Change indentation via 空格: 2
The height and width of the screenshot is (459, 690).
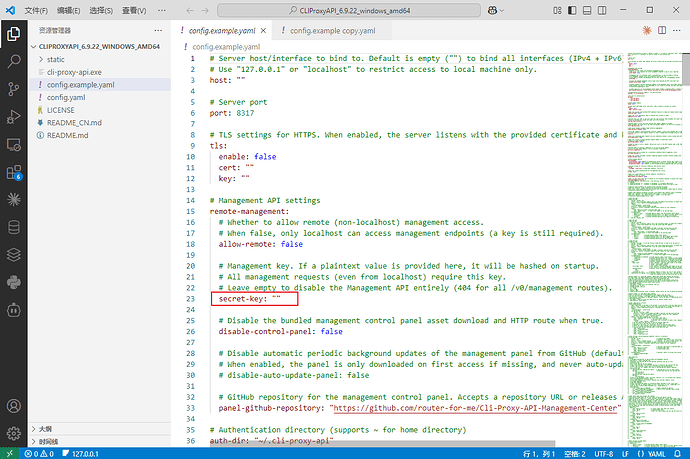click(575, 454)
